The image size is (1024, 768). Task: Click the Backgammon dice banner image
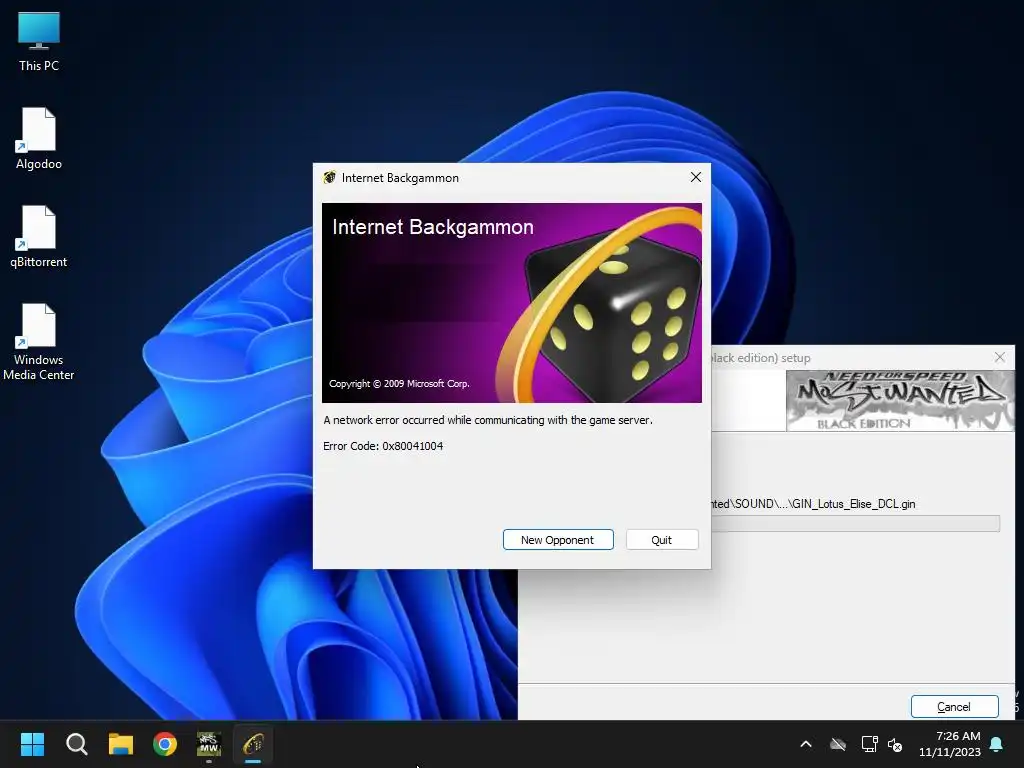click(x=512, y=302)
